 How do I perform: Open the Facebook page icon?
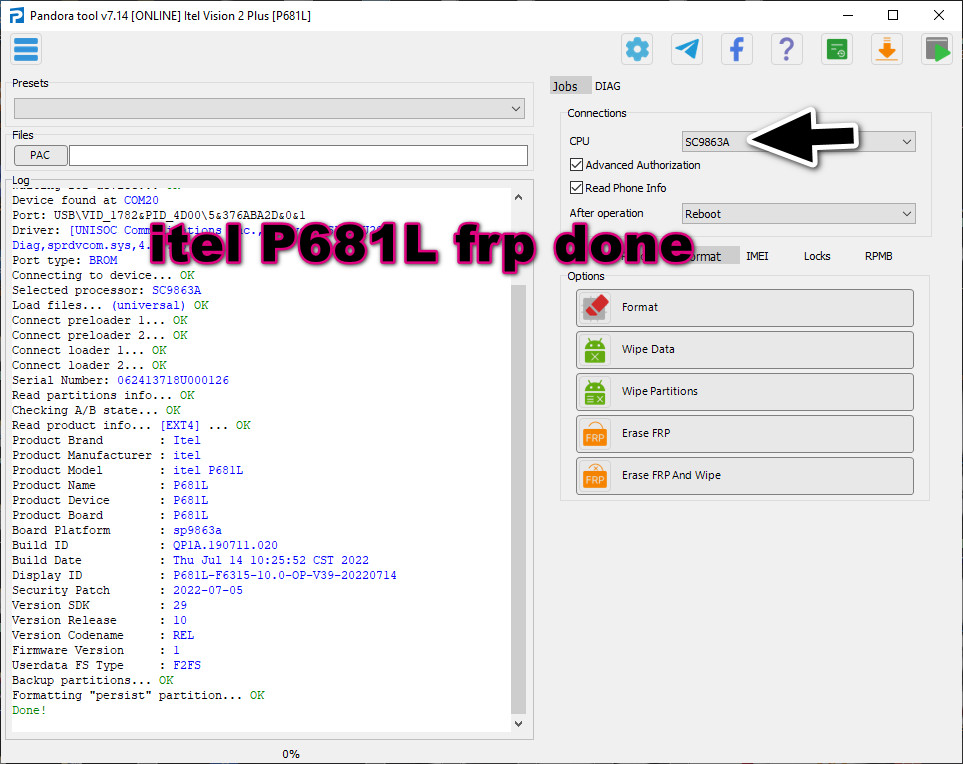click(x=736, y=49)
